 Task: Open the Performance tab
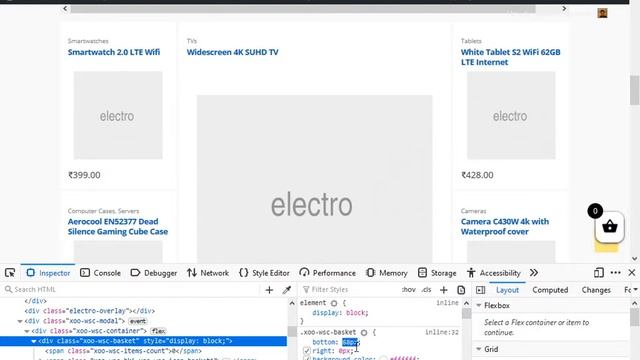click(x=327, y=273)
